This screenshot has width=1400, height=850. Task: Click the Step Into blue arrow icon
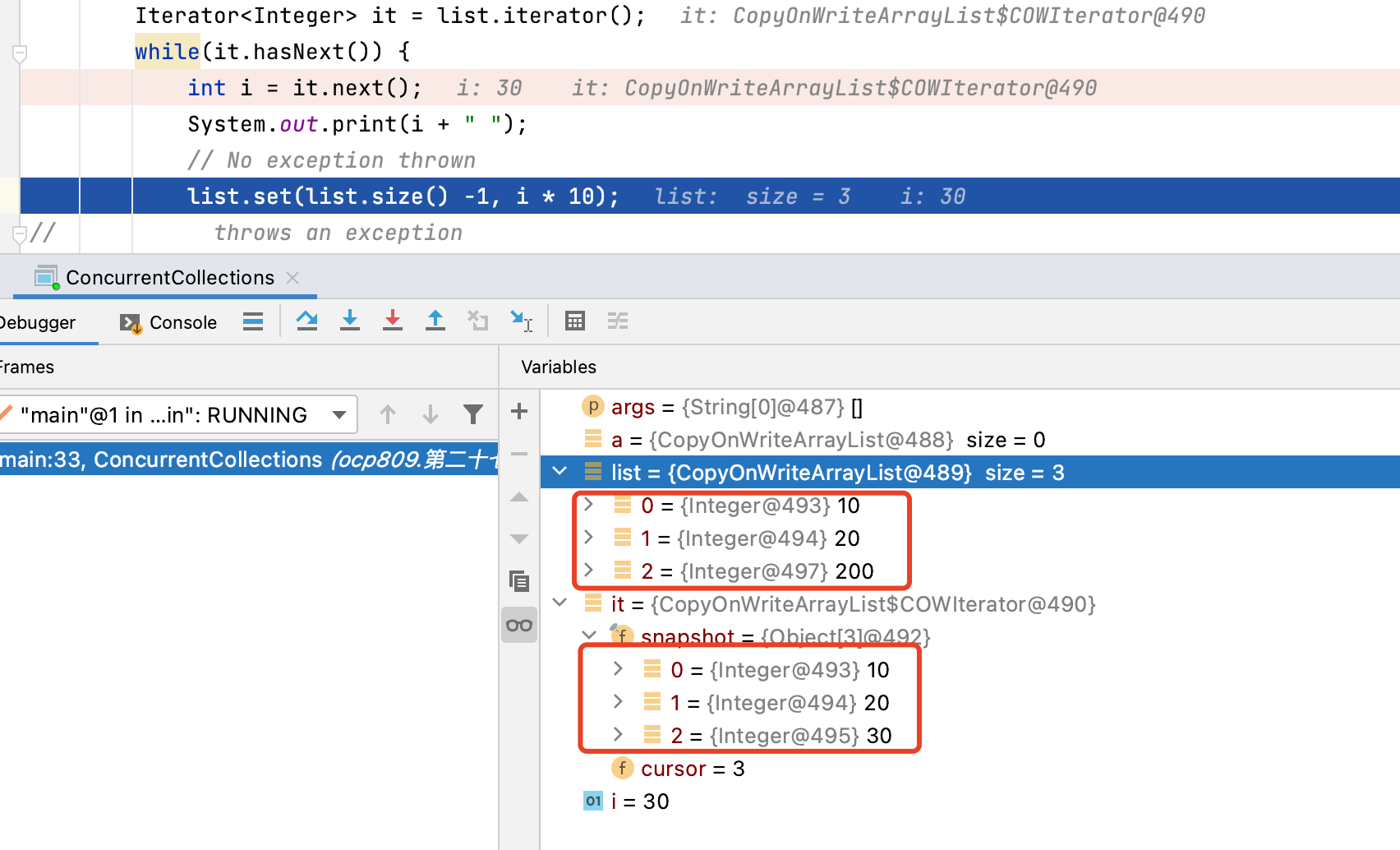tap(350, 321)
